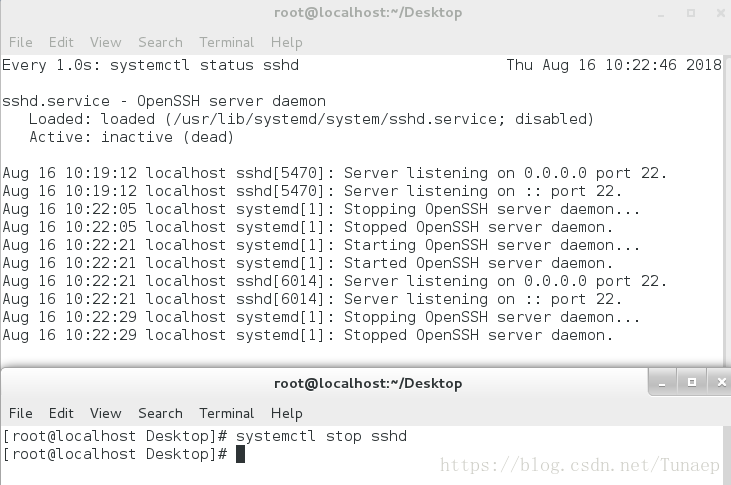This screenshot has height=485, width=731.
Task: Click the 'systemctl stop sshd' command line
Action: tap(205, 436)
